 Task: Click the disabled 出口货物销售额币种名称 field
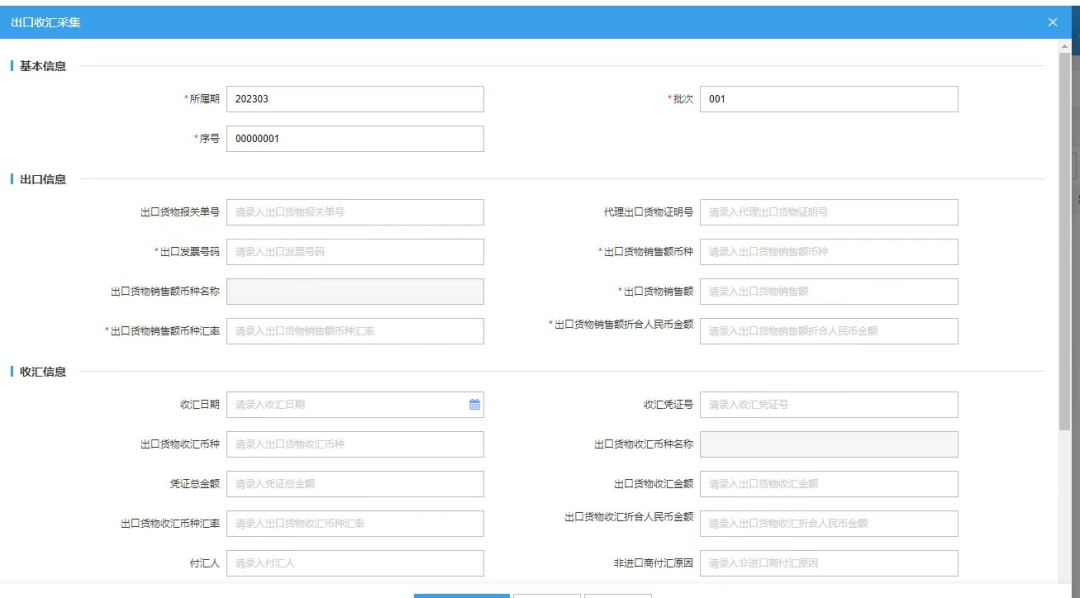click(355, 291)
